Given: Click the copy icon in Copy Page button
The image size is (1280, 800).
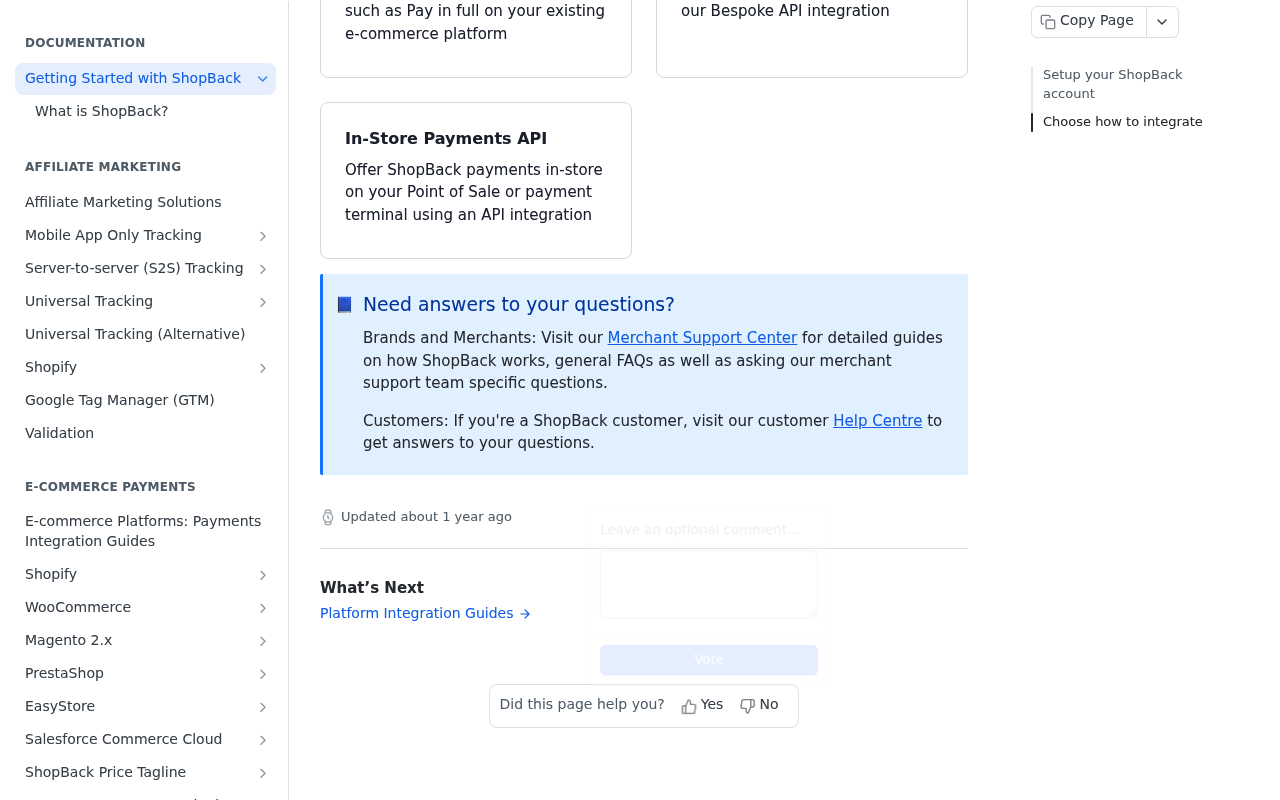Looking at the screenshot, I should [x=1048, y=22].
